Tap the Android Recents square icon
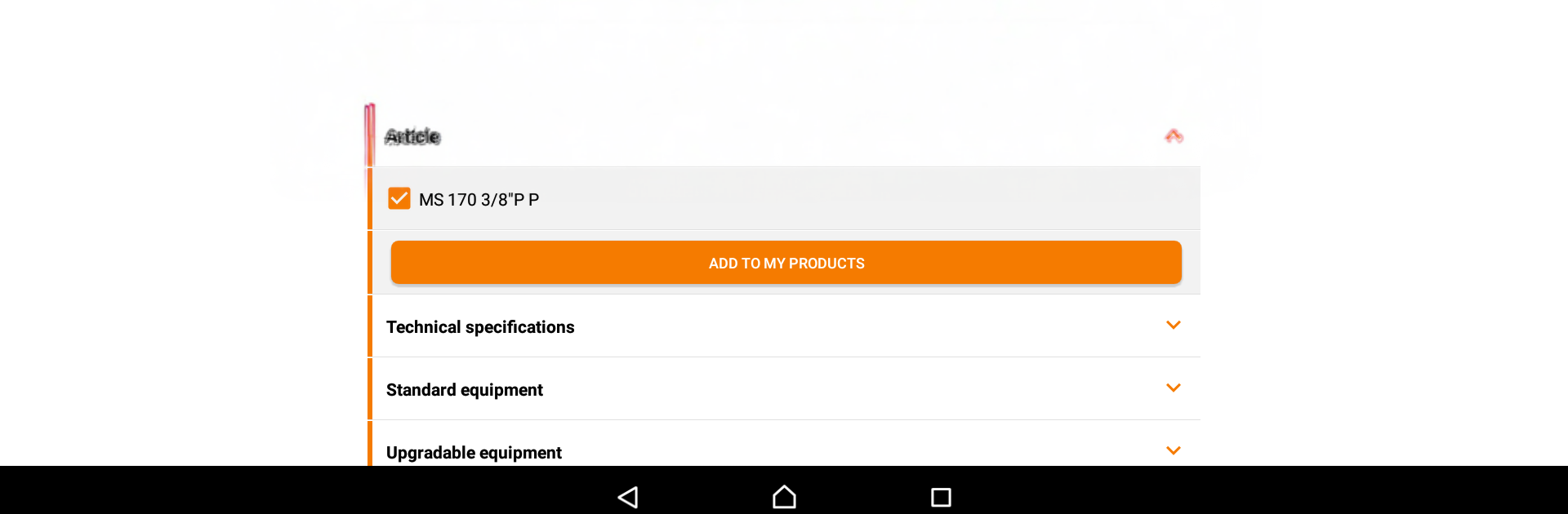This screenshot has width=1568, height=514. point(941,497)
